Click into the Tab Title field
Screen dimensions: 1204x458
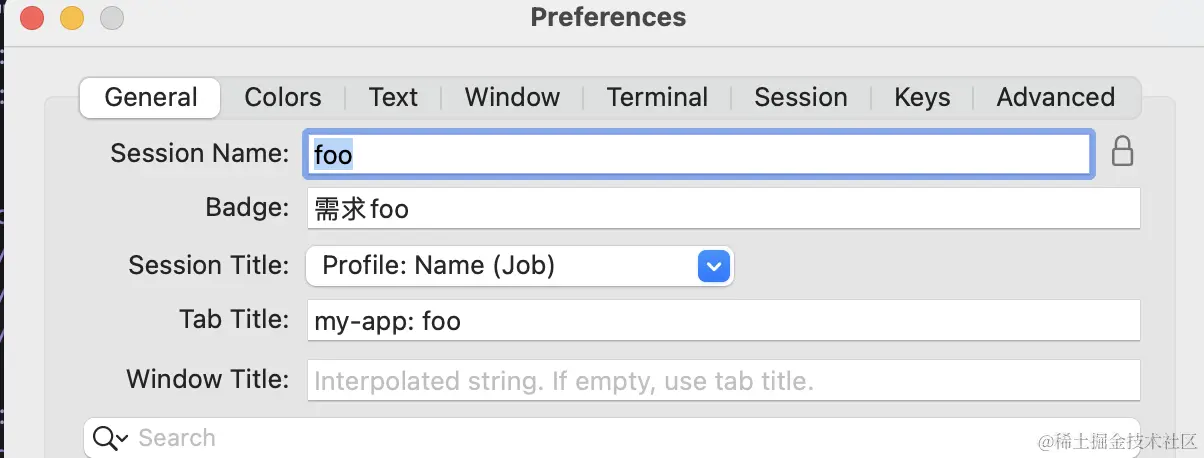click(723, 321)
